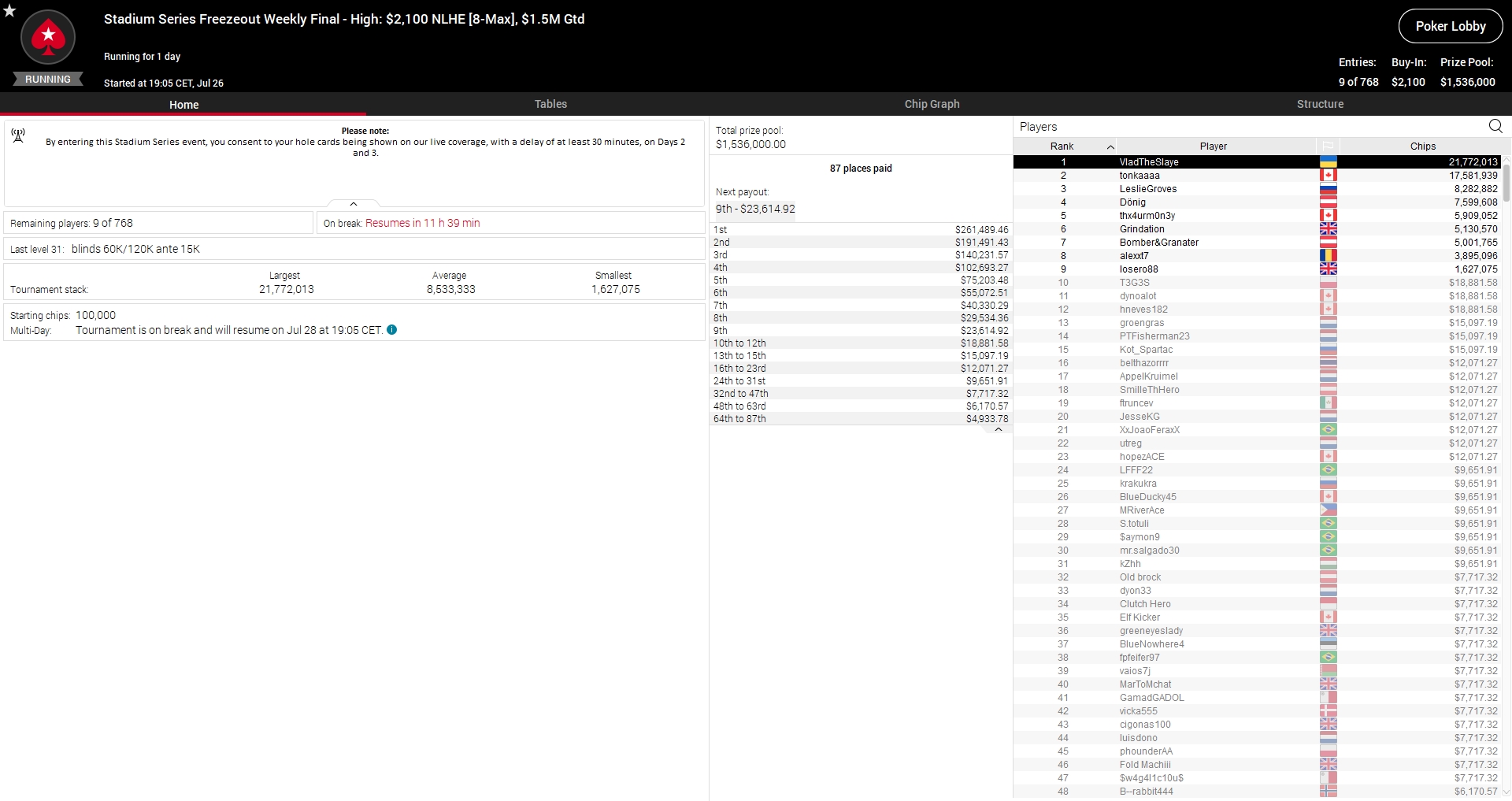Click thx4urm0n3y's flag icon

(1328, 215)
